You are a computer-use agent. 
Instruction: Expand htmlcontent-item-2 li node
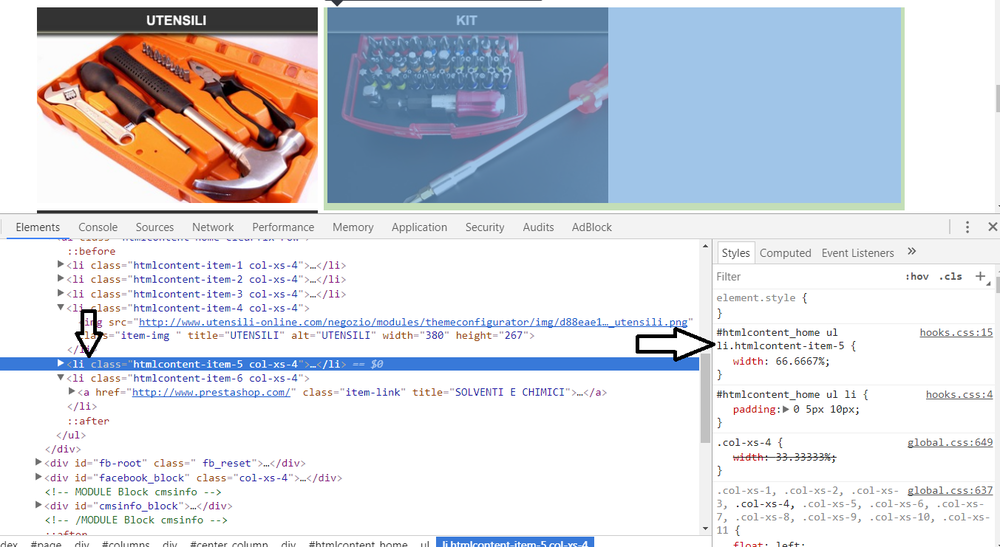coord(61,278)
